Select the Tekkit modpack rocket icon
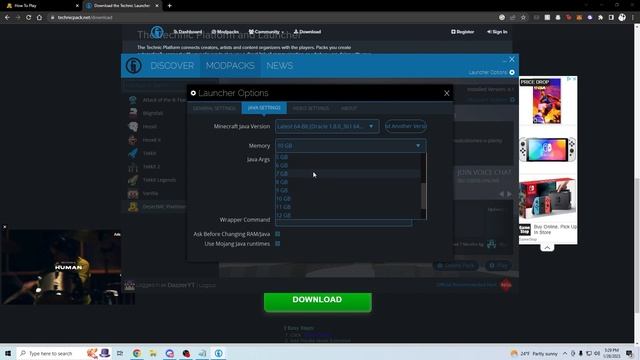The width and height of the screenshot is (640, 360). 133,153
